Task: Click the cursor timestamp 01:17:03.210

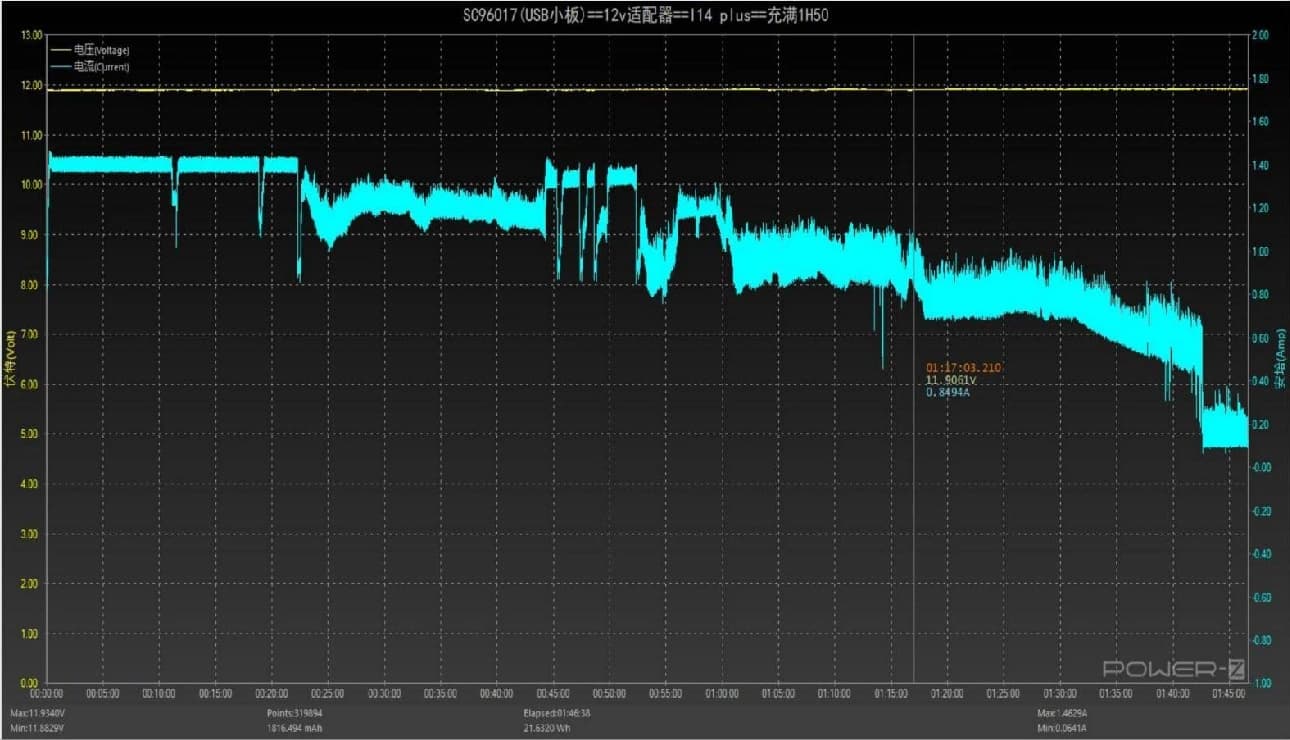Action: 963,368
